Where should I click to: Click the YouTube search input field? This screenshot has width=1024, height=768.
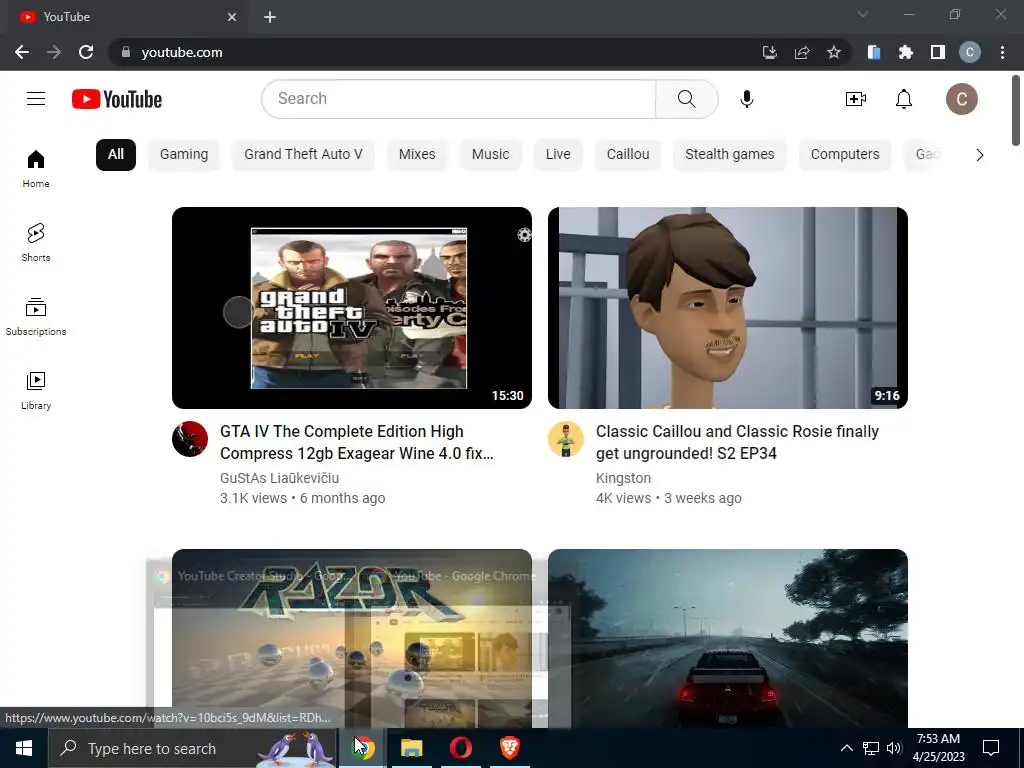pyautogui.click(x=458, y=99)
